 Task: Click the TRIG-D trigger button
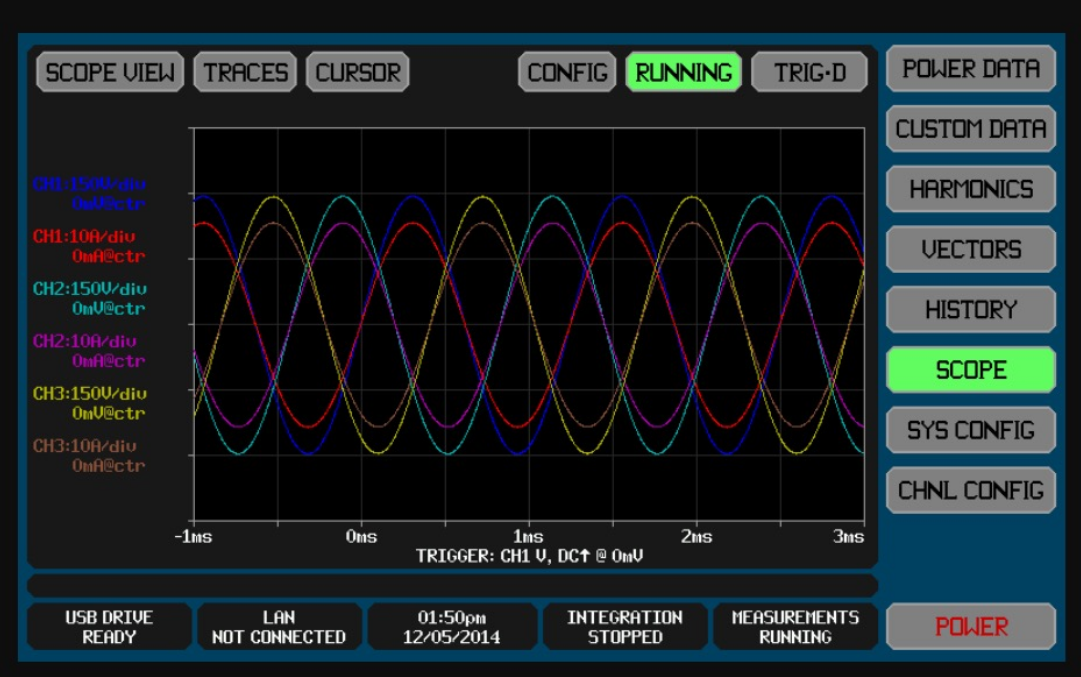pyautogui.click(x=809, y=72)
